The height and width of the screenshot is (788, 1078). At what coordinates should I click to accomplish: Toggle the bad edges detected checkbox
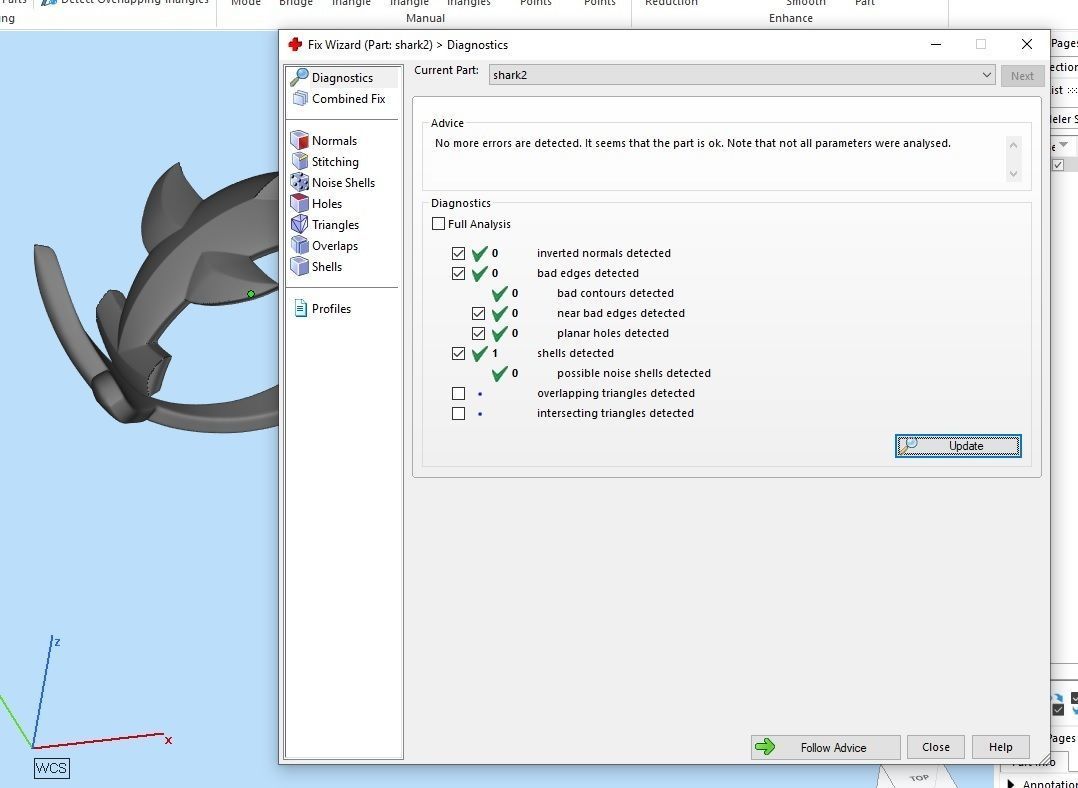459,273
